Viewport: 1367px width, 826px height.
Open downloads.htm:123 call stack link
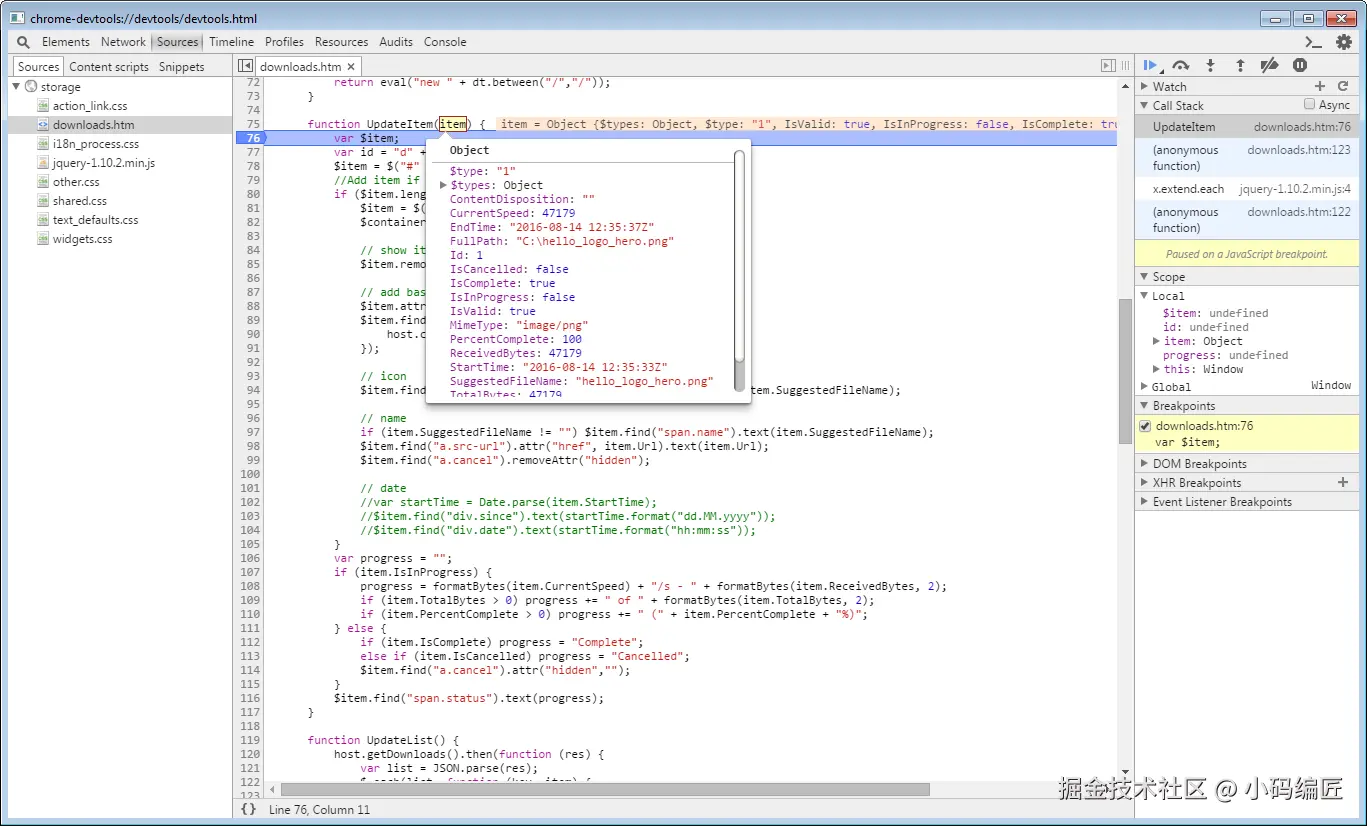tap(1299, 150)
